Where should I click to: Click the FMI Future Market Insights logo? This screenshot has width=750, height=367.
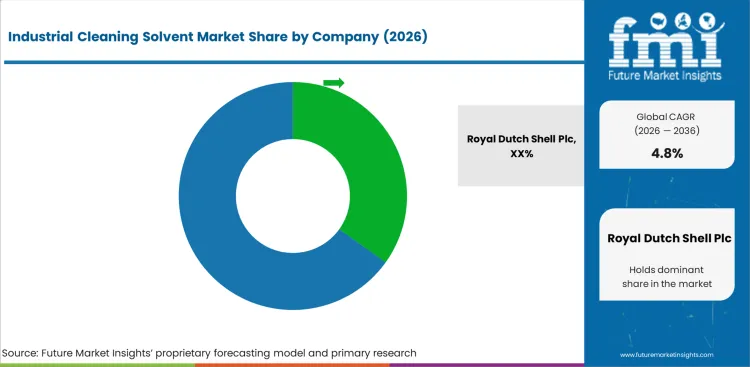point(666,46)
